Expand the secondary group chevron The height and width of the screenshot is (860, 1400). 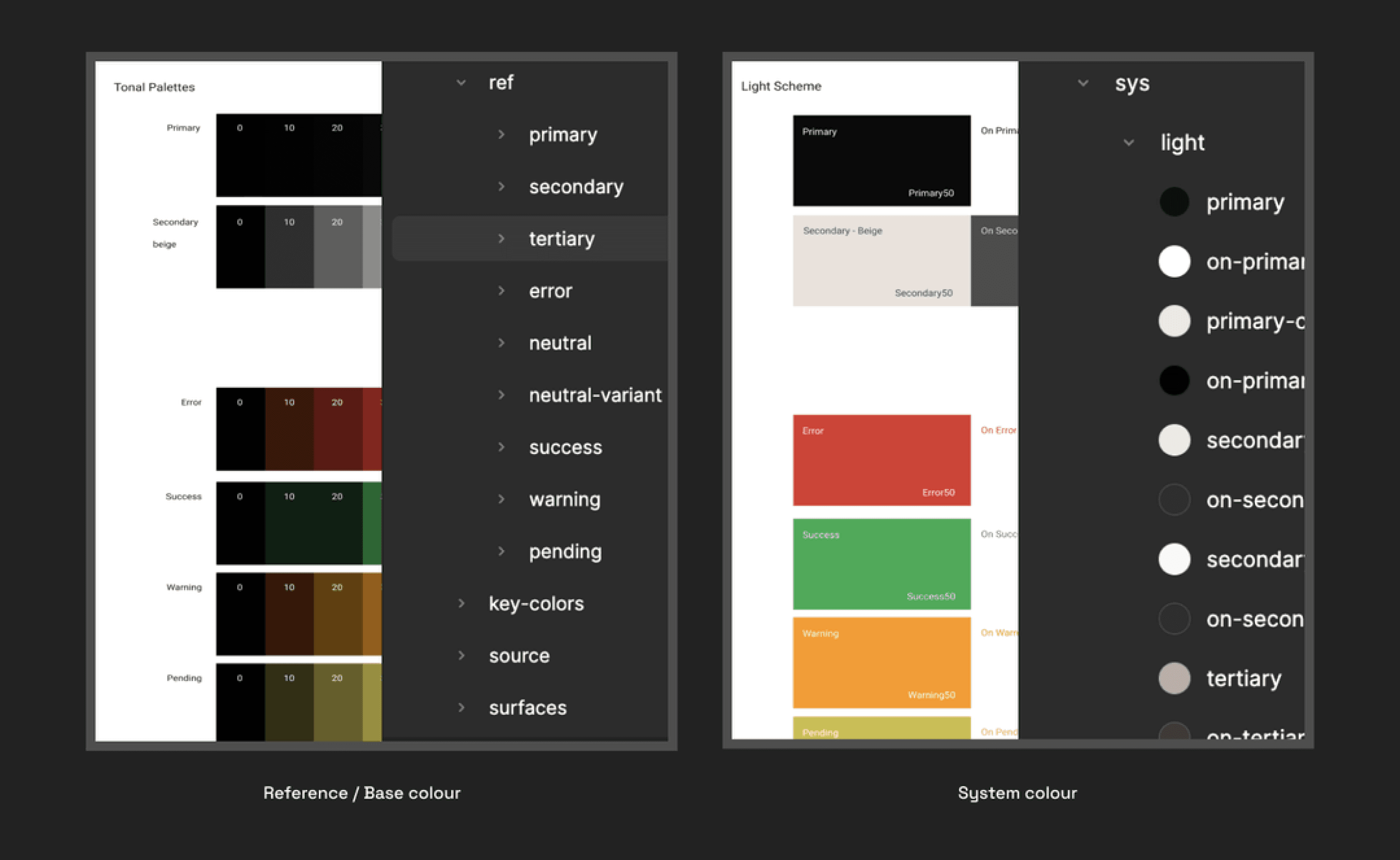click(501, 186)
